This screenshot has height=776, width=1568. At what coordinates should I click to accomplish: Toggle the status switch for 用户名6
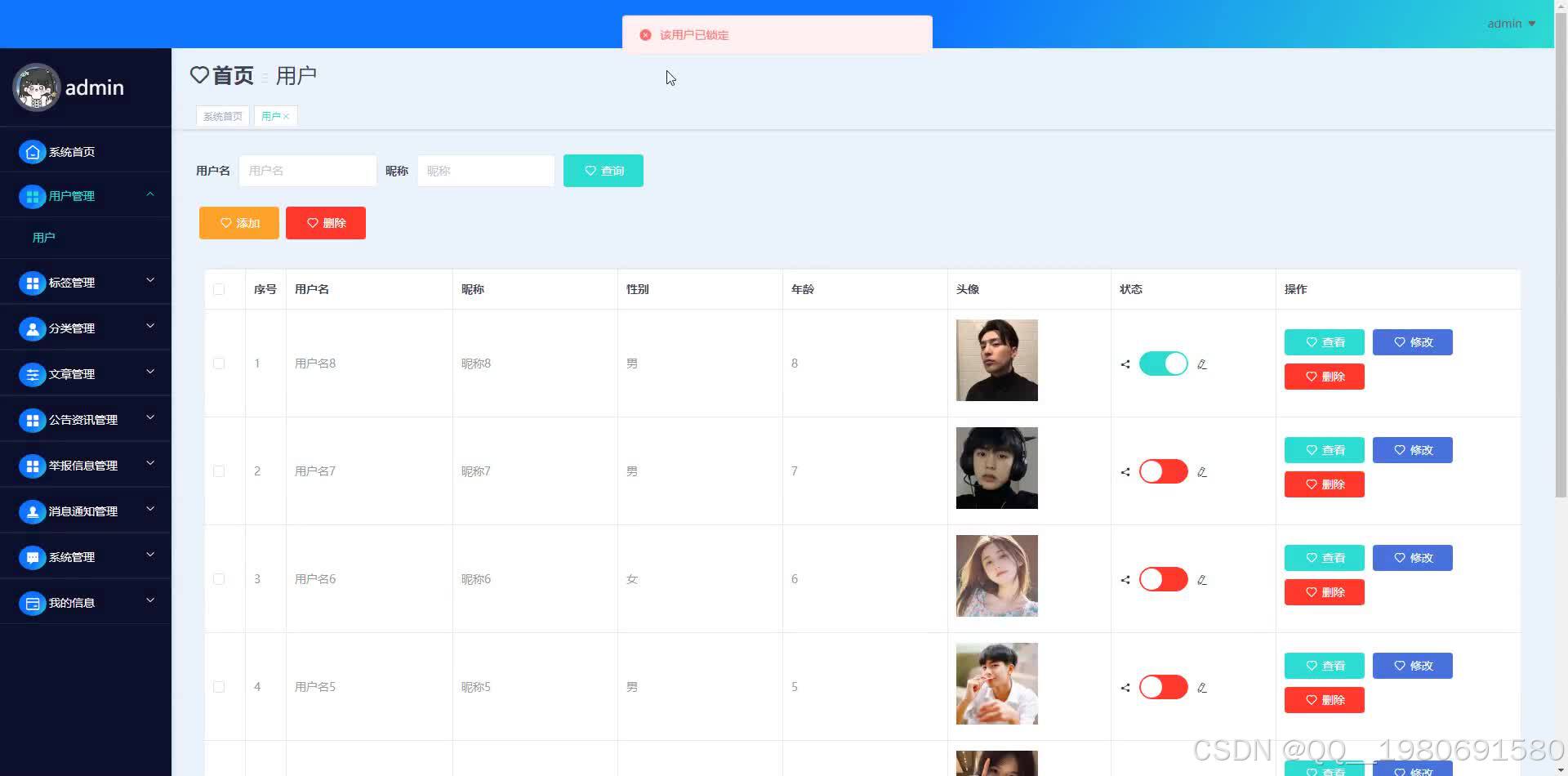(x=1163, y=579)
